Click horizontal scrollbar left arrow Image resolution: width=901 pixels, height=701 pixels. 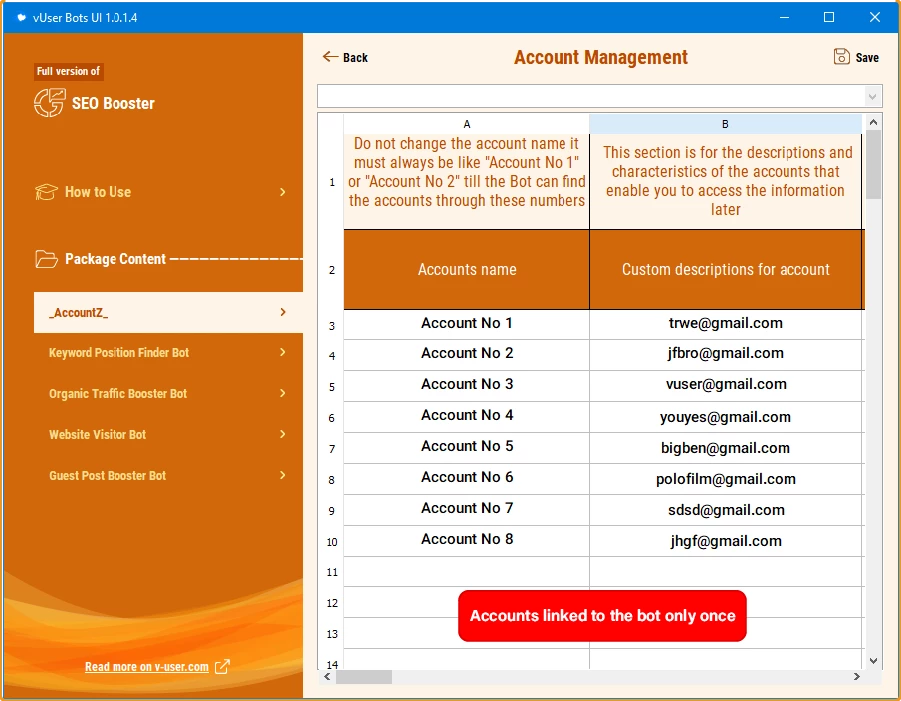(x=327, y=677)
